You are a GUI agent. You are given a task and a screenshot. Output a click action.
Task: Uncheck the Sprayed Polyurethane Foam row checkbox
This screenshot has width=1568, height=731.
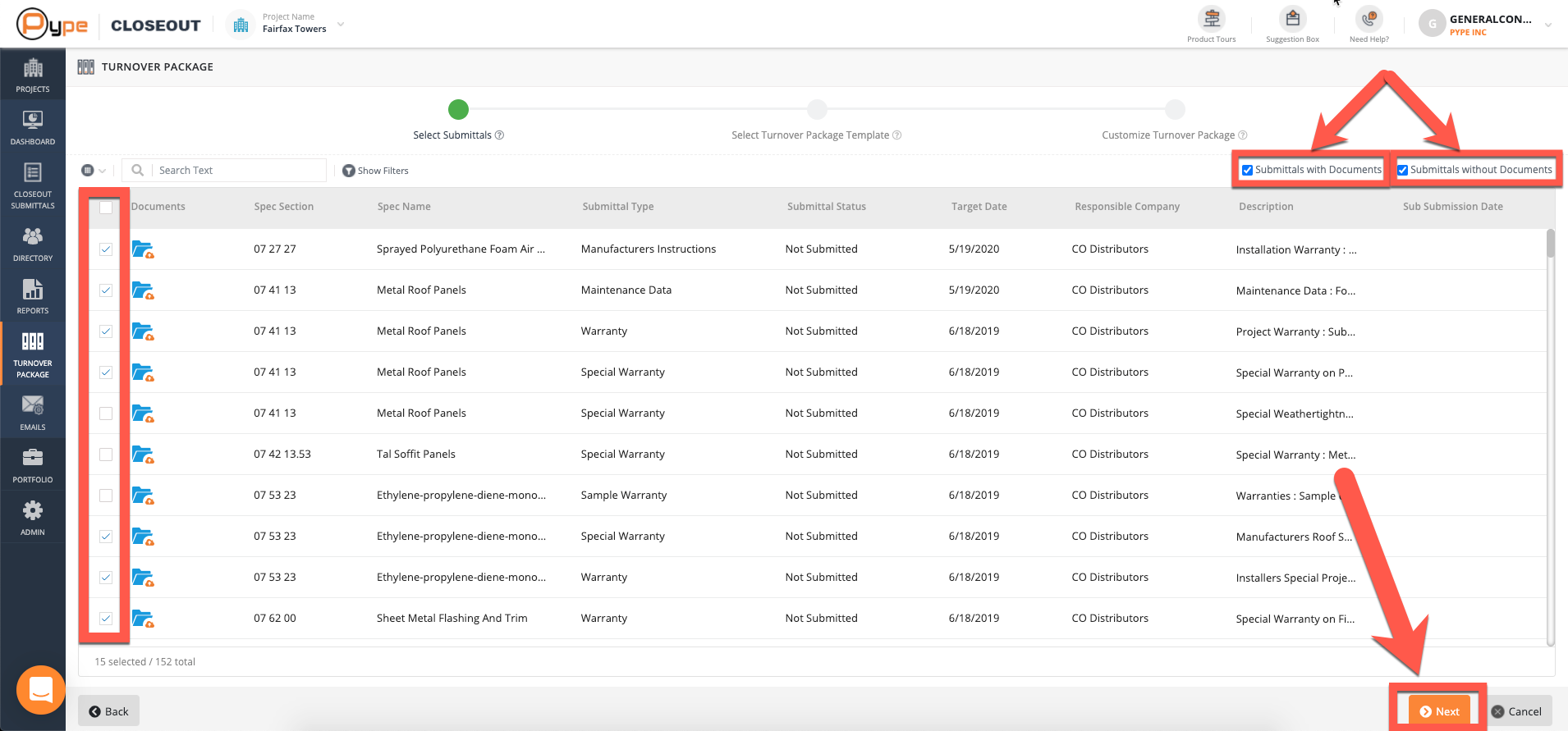(x=106, y=249)
